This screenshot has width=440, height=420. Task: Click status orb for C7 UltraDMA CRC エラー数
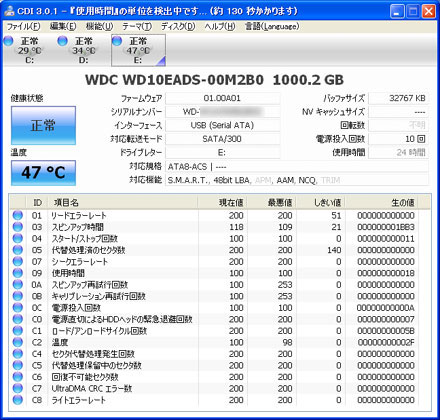(18, 388)
